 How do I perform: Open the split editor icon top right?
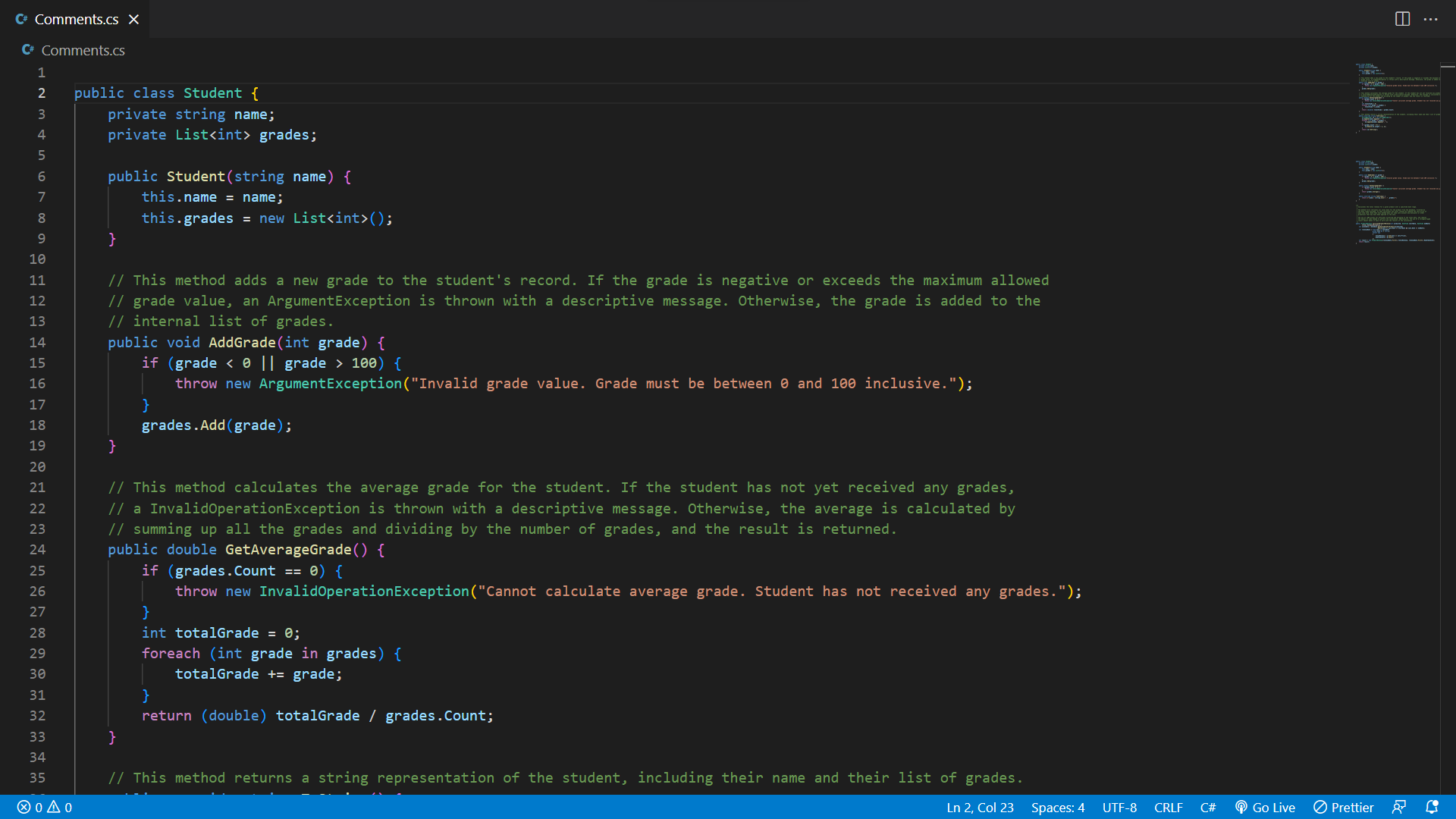(x=1404, y=19)
